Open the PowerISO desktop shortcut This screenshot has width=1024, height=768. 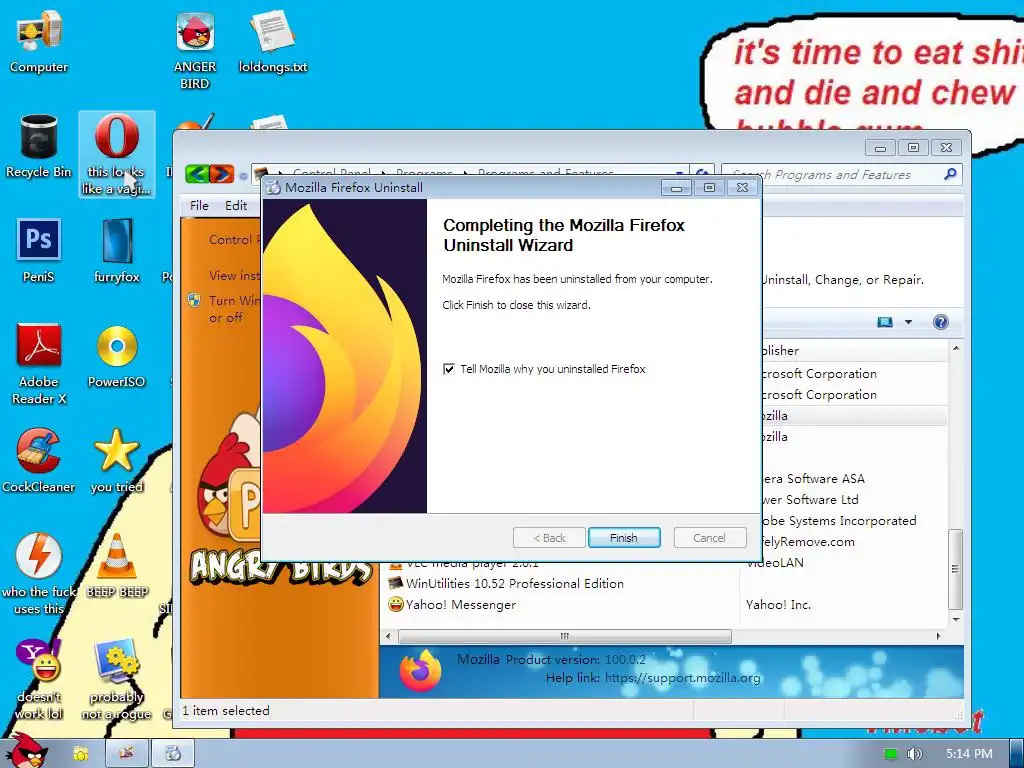pos(116,357)
